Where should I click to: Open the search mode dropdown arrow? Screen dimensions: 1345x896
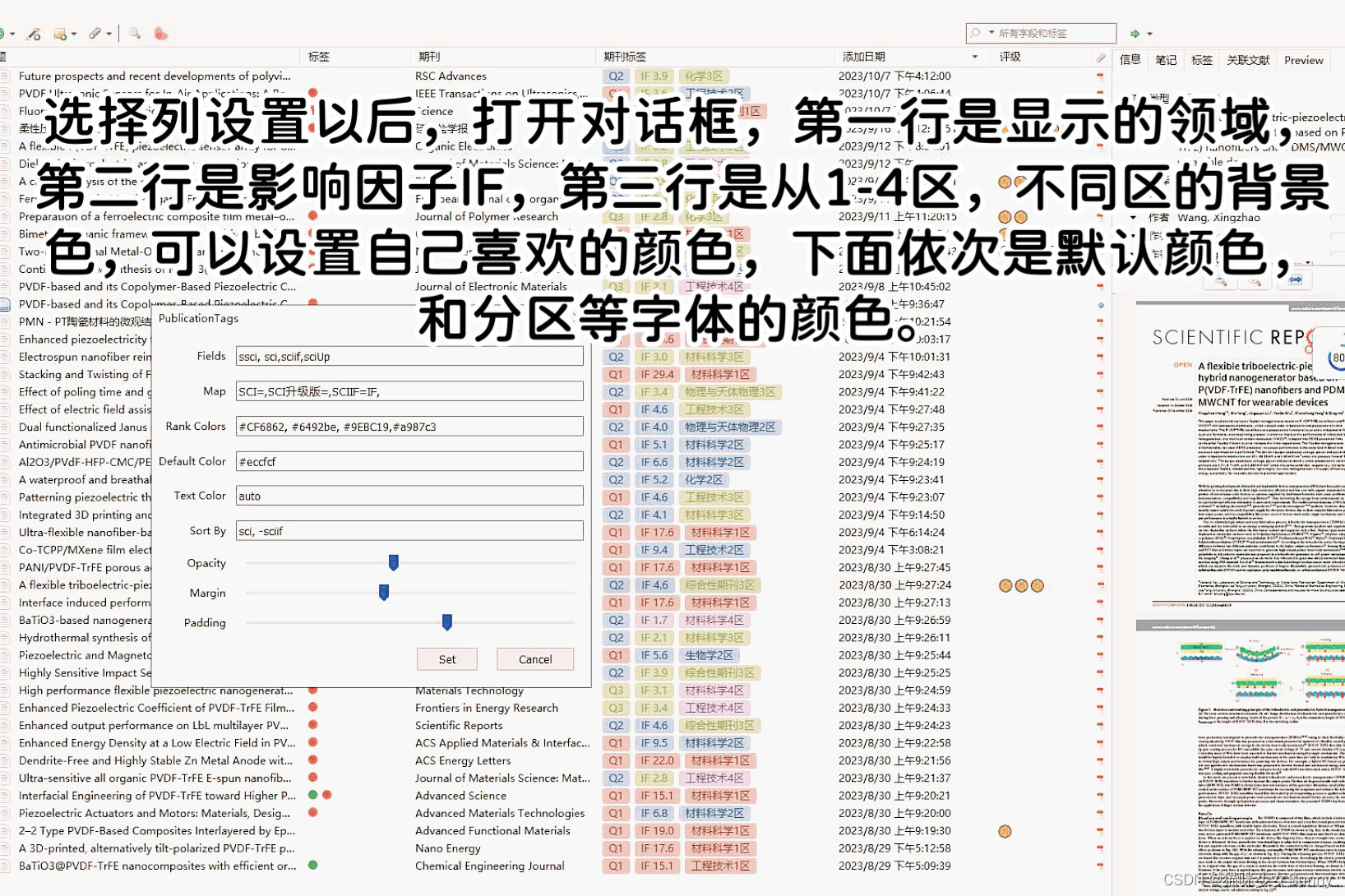pyautogui.click(x=991, y=33)
